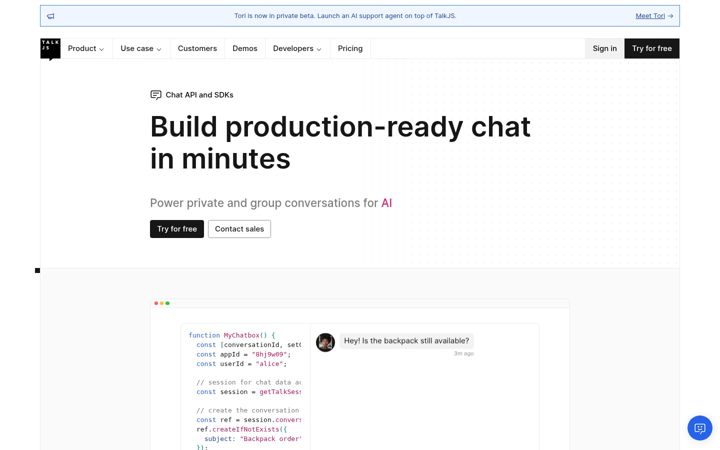Click the Sign in button
The image size is (720, 450).
[604, 49]
